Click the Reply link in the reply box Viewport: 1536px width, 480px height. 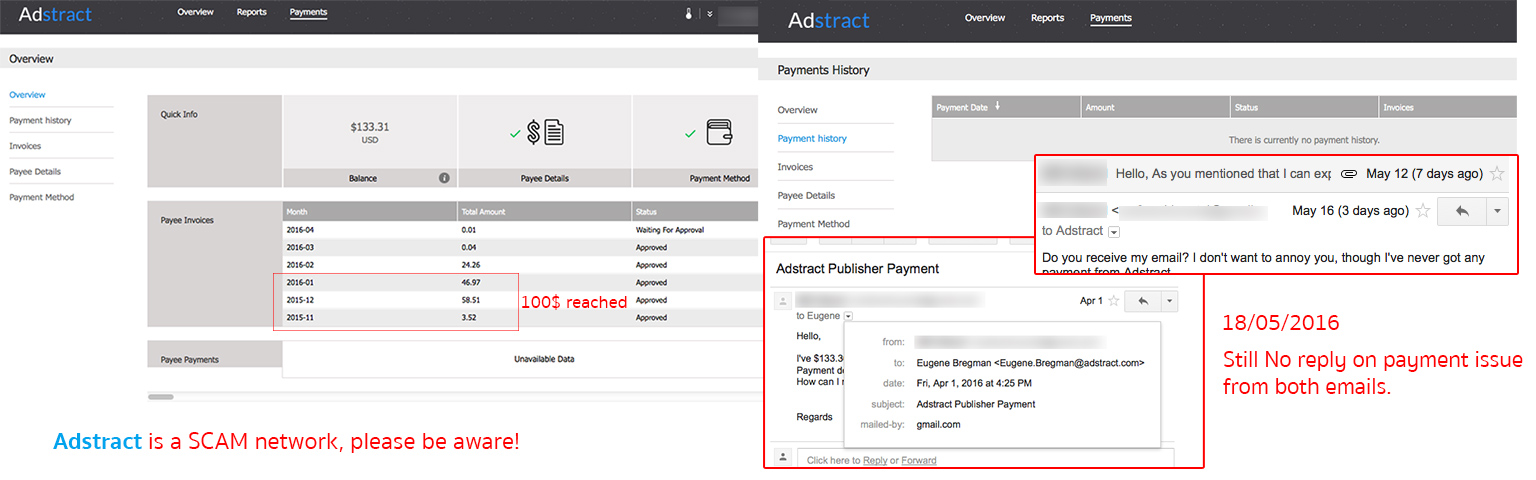875,460
